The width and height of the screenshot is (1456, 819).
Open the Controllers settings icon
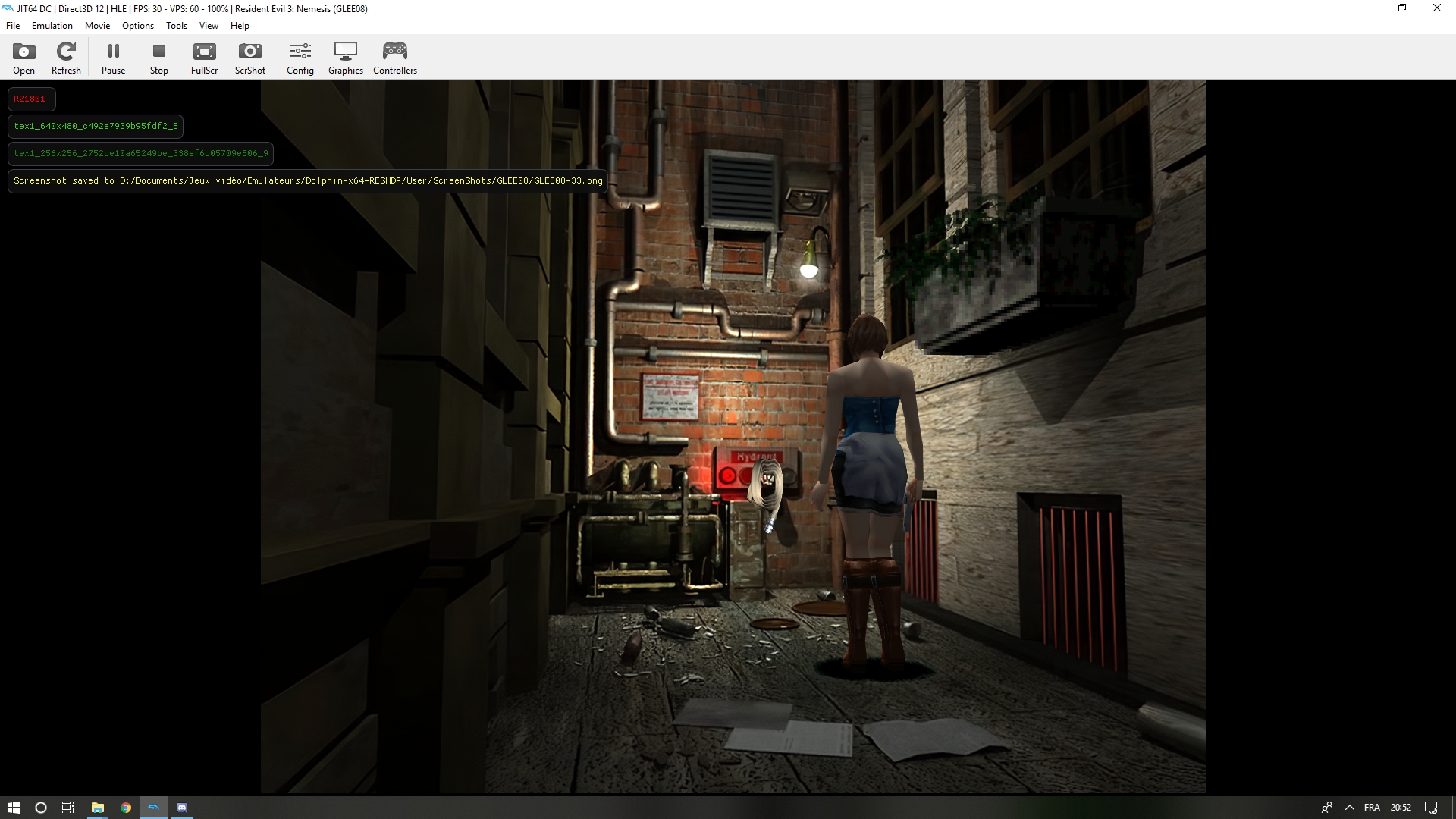click(x=394, y=58)
